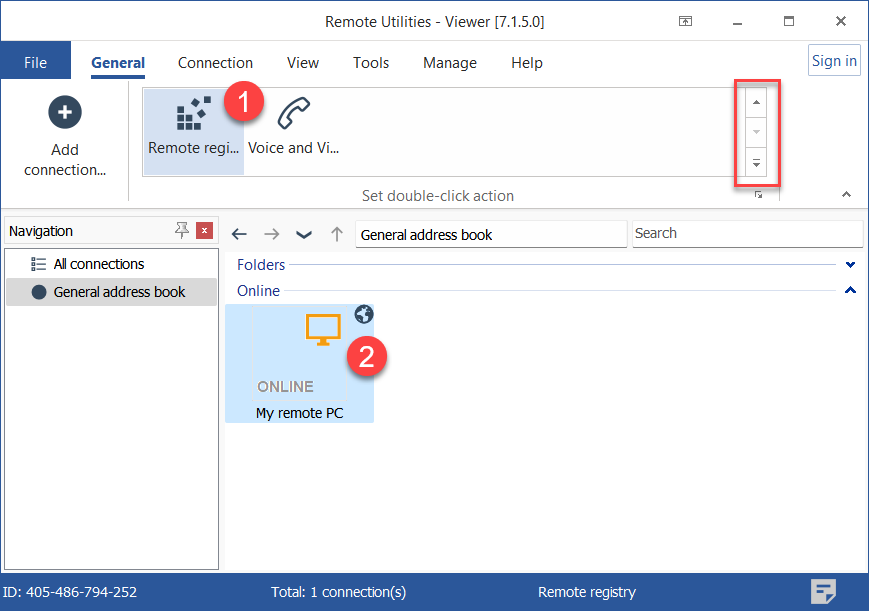Open the navigation history dropdown chevron
The width and height of the screenshot is (869, 611).
[x=304, y=234]
